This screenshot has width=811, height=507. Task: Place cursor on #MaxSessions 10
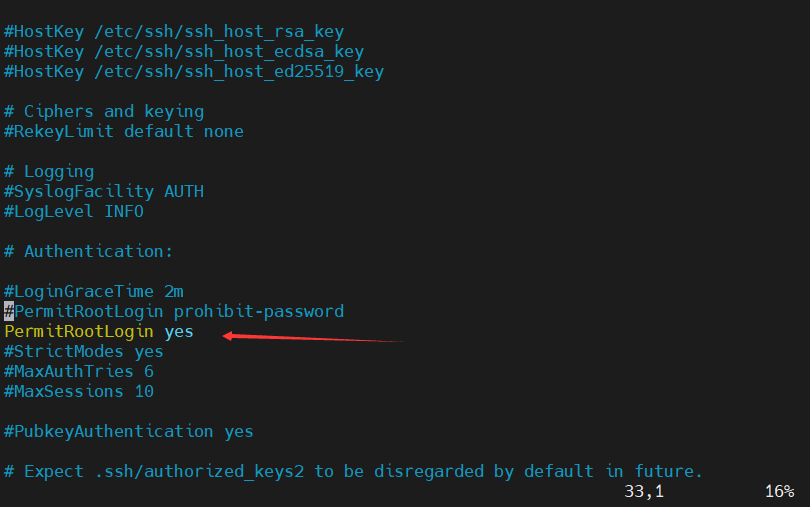coord(79,391)
